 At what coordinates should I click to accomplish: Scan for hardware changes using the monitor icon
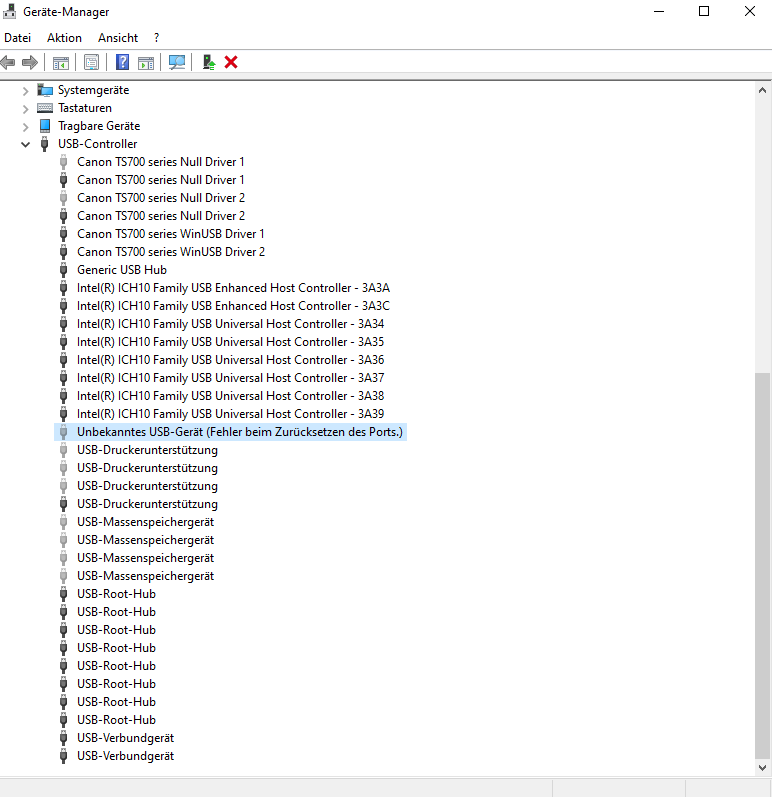tap(177, 63)
